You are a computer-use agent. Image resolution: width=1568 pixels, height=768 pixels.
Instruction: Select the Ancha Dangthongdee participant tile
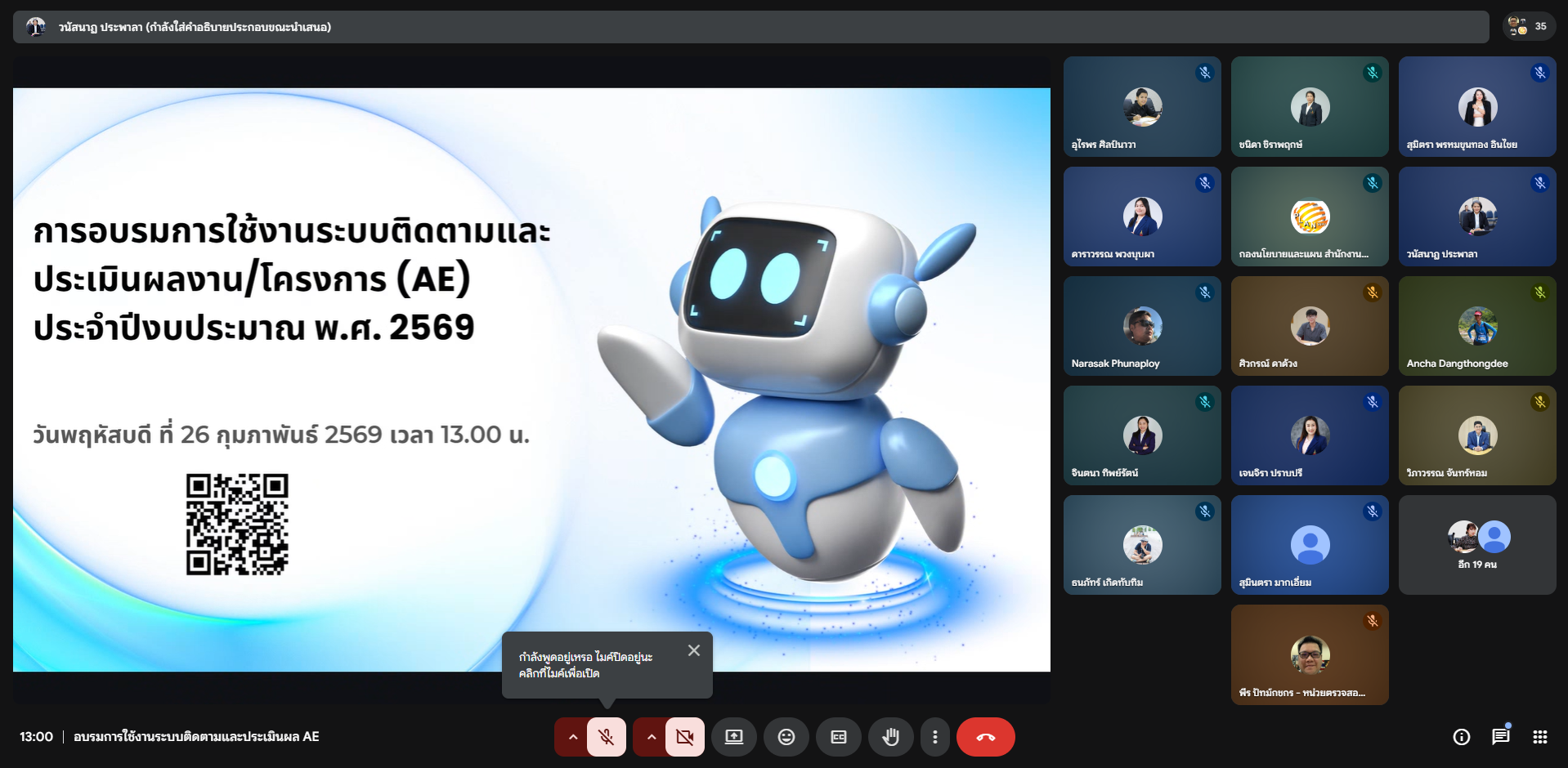(x=1476, y=326)
